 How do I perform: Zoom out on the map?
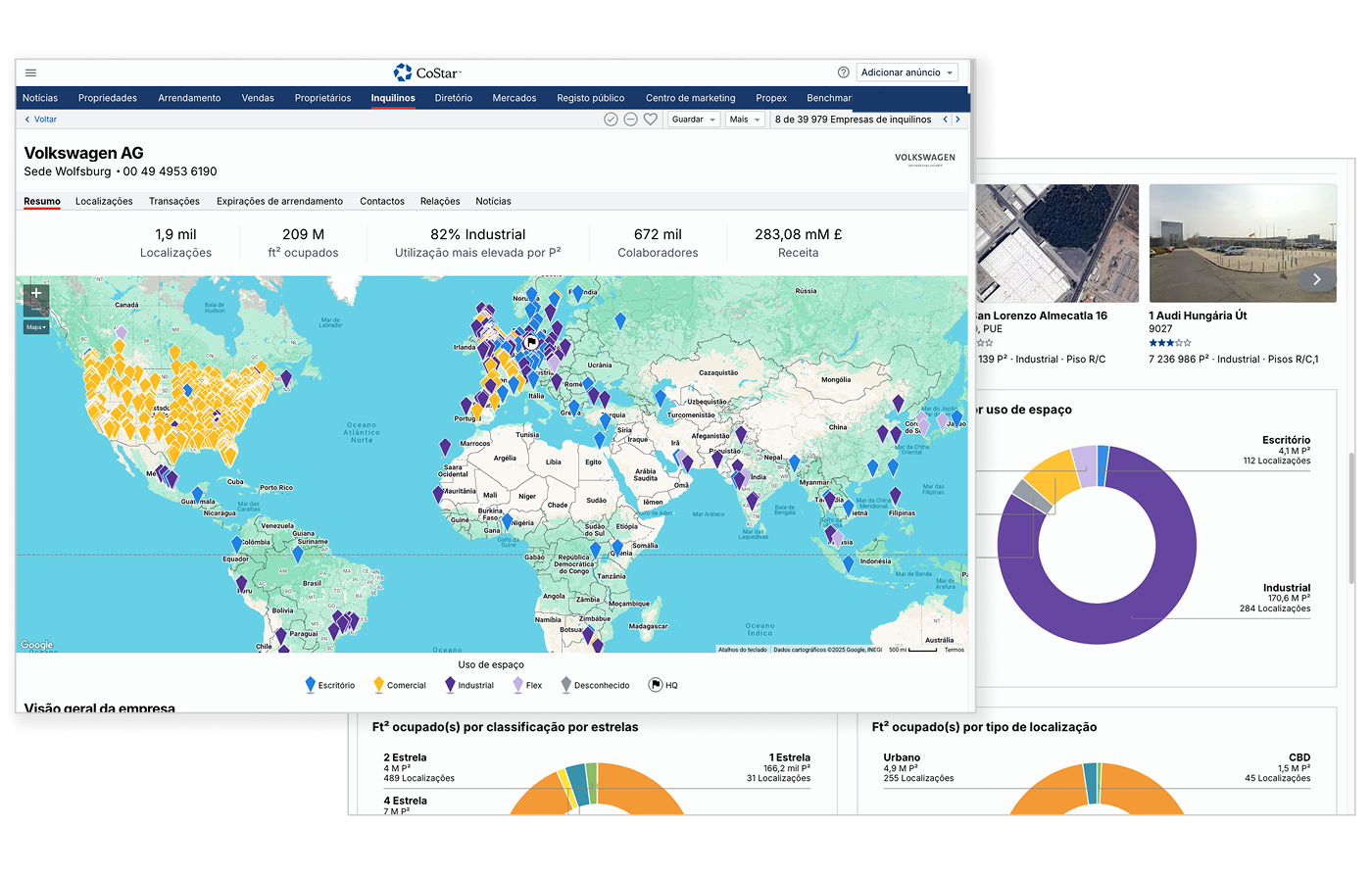pyautogui.click(x=36, y=311)
